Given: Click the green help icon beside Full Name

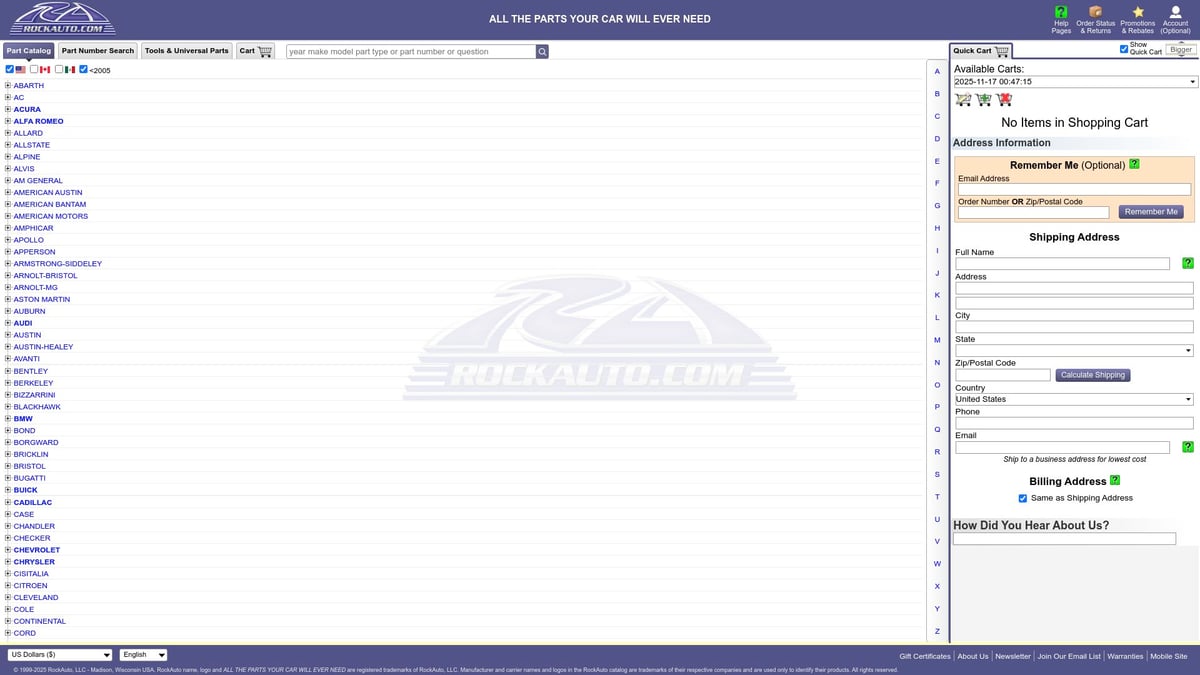Looking at the screenshot, I should 1187,263.
